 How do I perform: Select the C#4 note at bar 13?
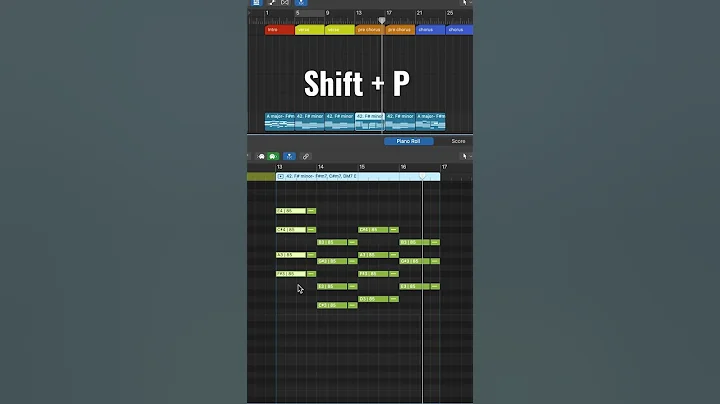coord(291,230)
